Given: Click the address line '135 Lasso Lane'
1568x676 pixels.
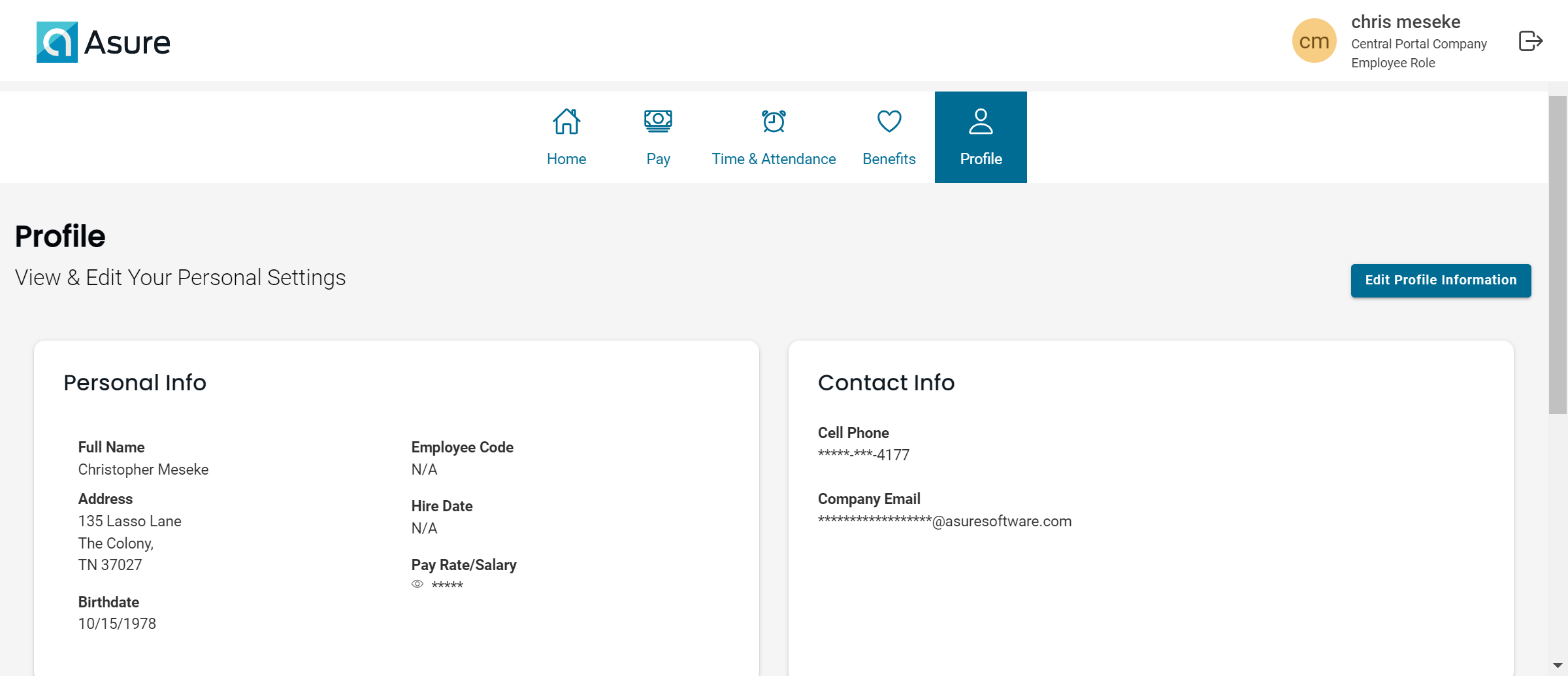Looking at the screenshot, I should [129, 521].
